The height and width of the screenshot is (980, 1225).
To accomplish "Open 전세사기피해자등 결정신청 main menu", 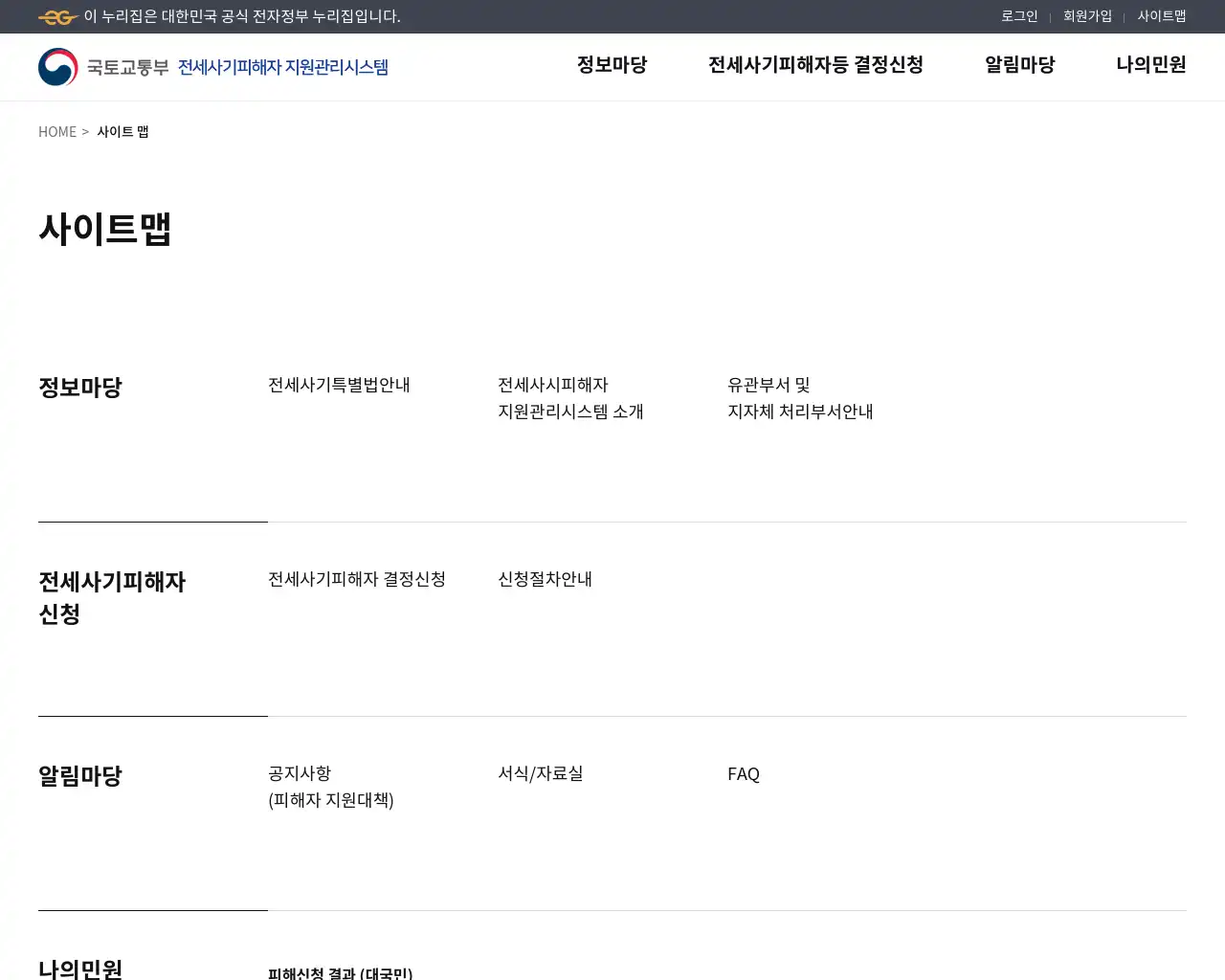I will (815, 65).
